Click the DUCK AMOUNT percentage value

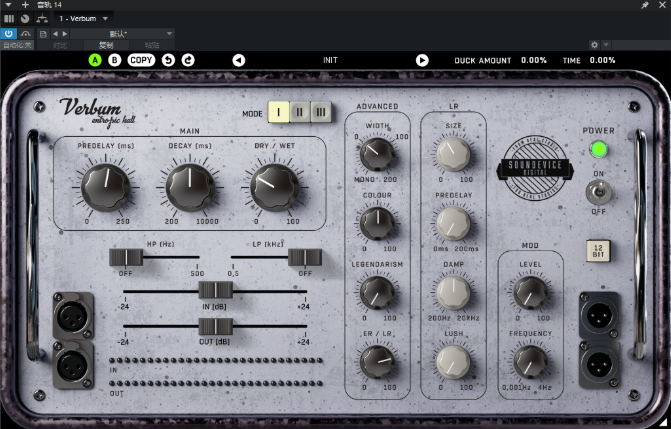point(534,60)
